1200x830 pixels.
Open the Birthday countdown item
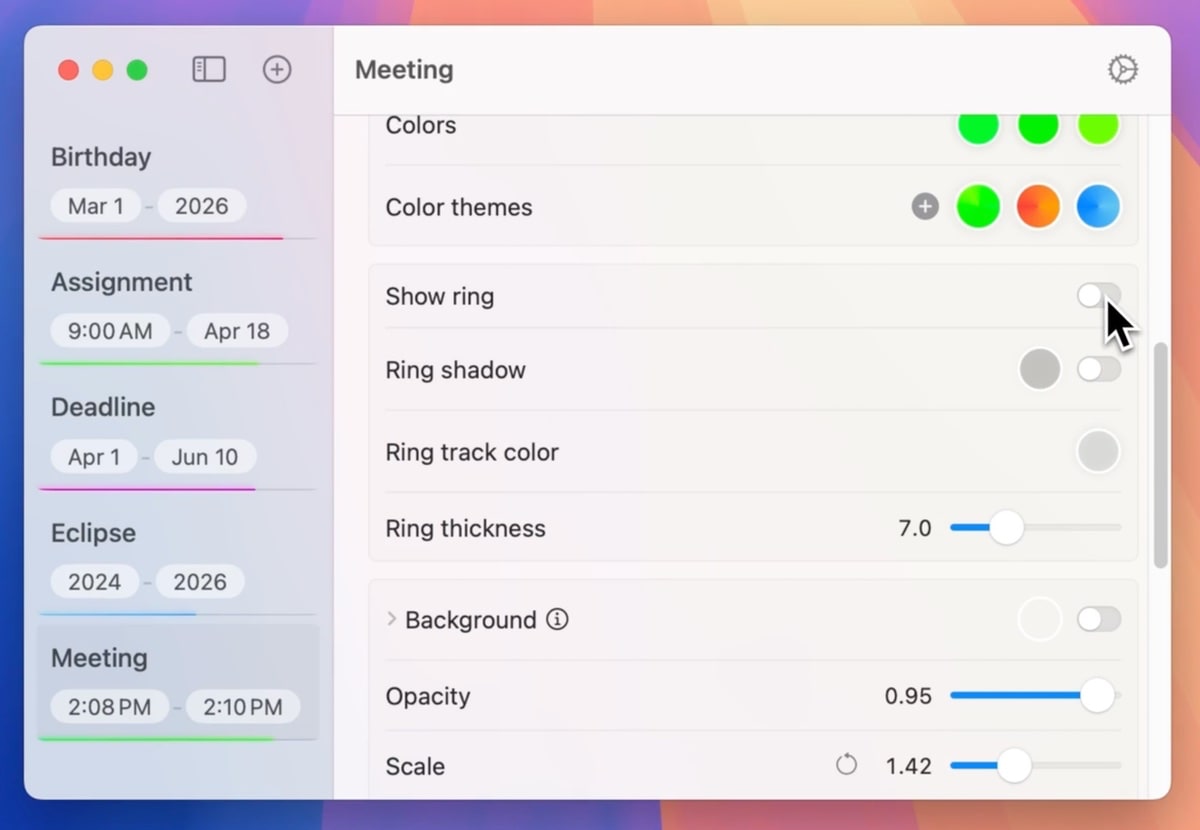coord(101,157)
